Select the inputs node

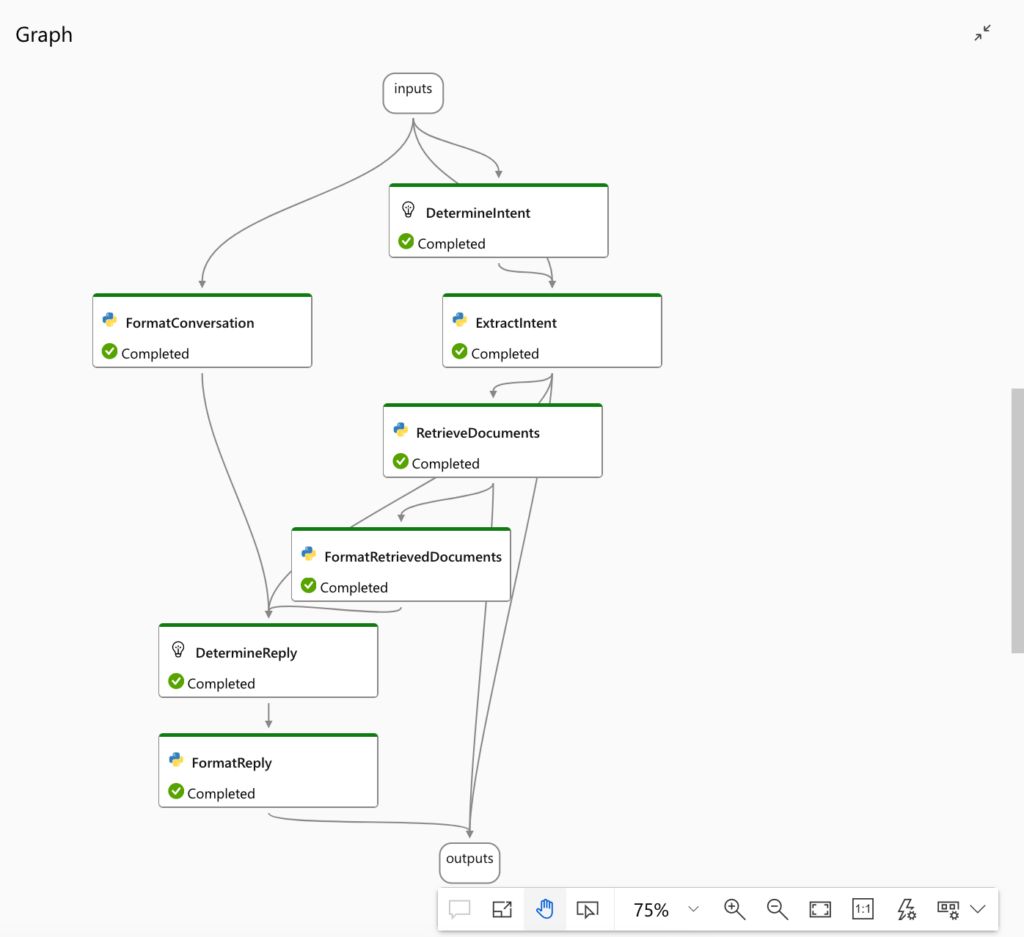413,93
